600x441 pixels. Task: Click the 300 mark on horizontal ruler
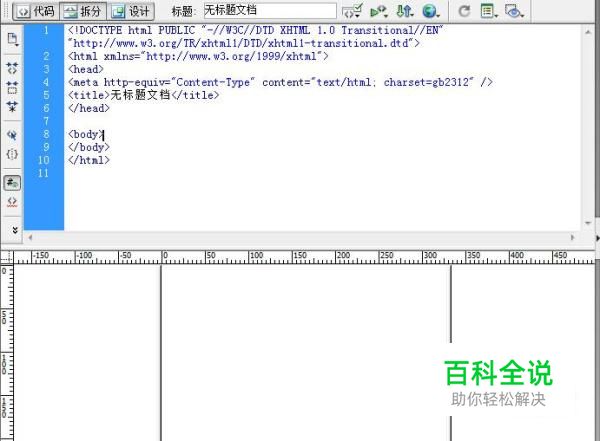pos(430,255)
